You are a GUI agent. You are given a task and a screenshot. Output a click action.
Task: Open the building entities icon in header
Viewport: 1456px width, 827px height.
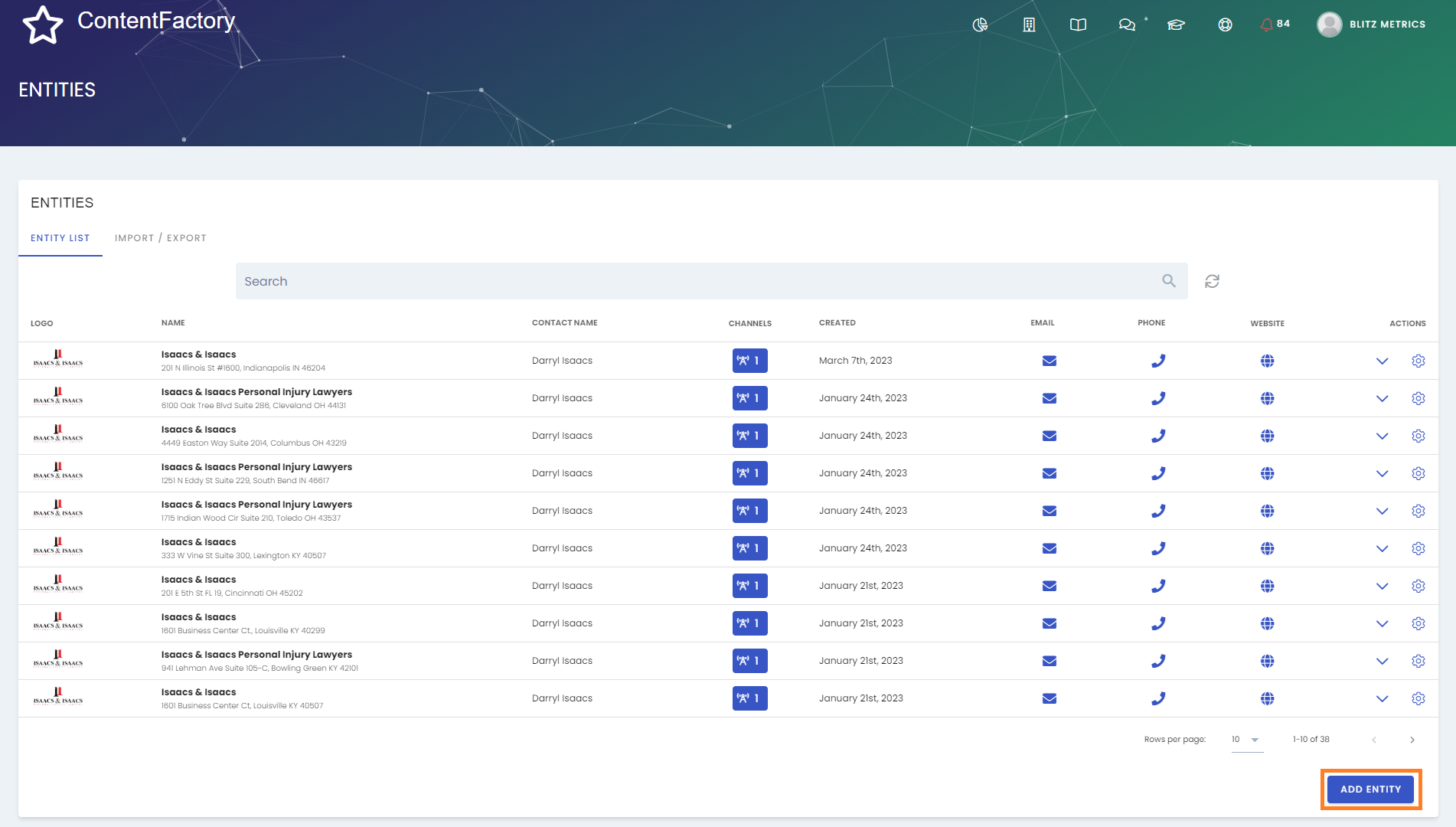1029,25
